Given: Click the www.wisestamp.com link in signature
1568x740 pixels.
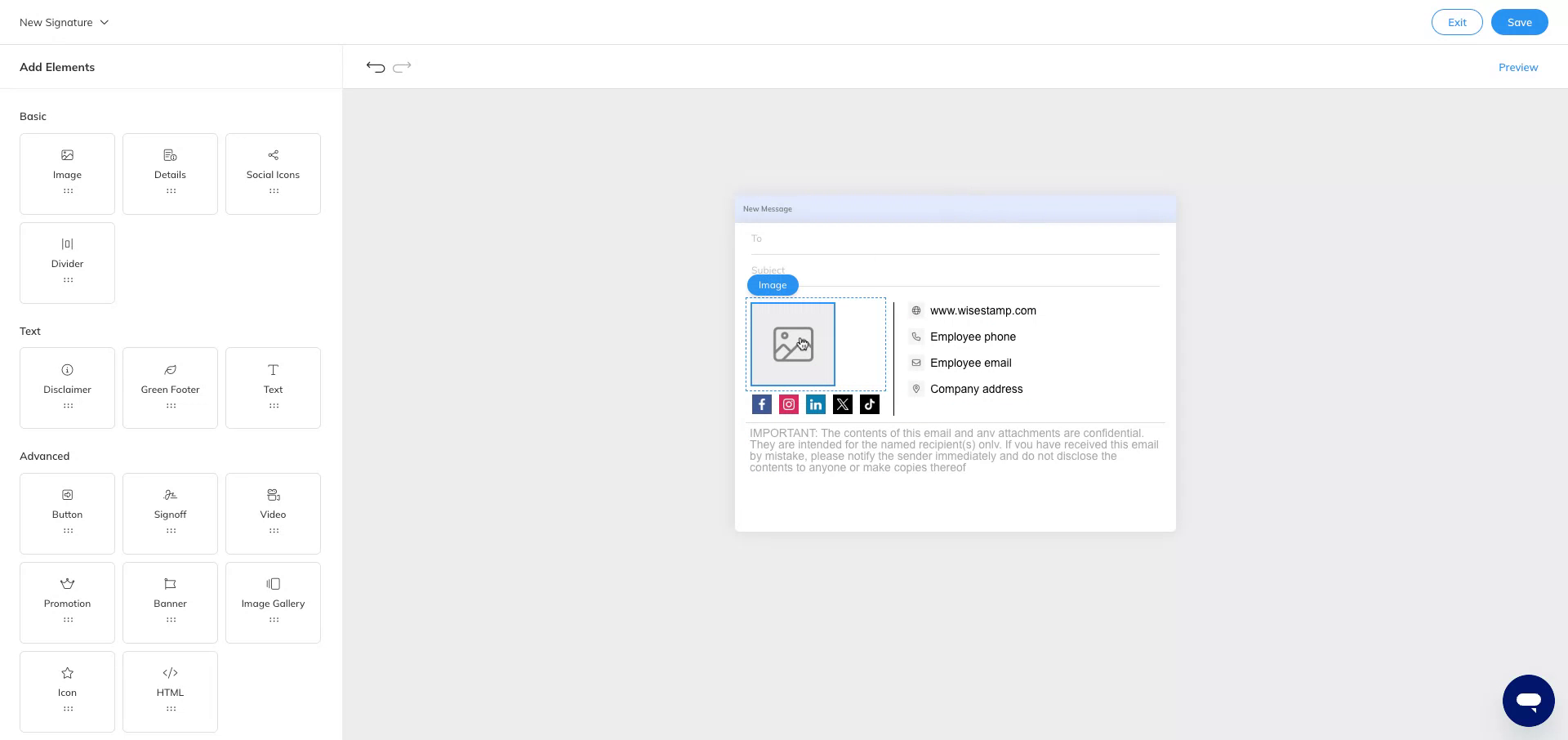Looking at the screenshot, I should coord(983,310).
